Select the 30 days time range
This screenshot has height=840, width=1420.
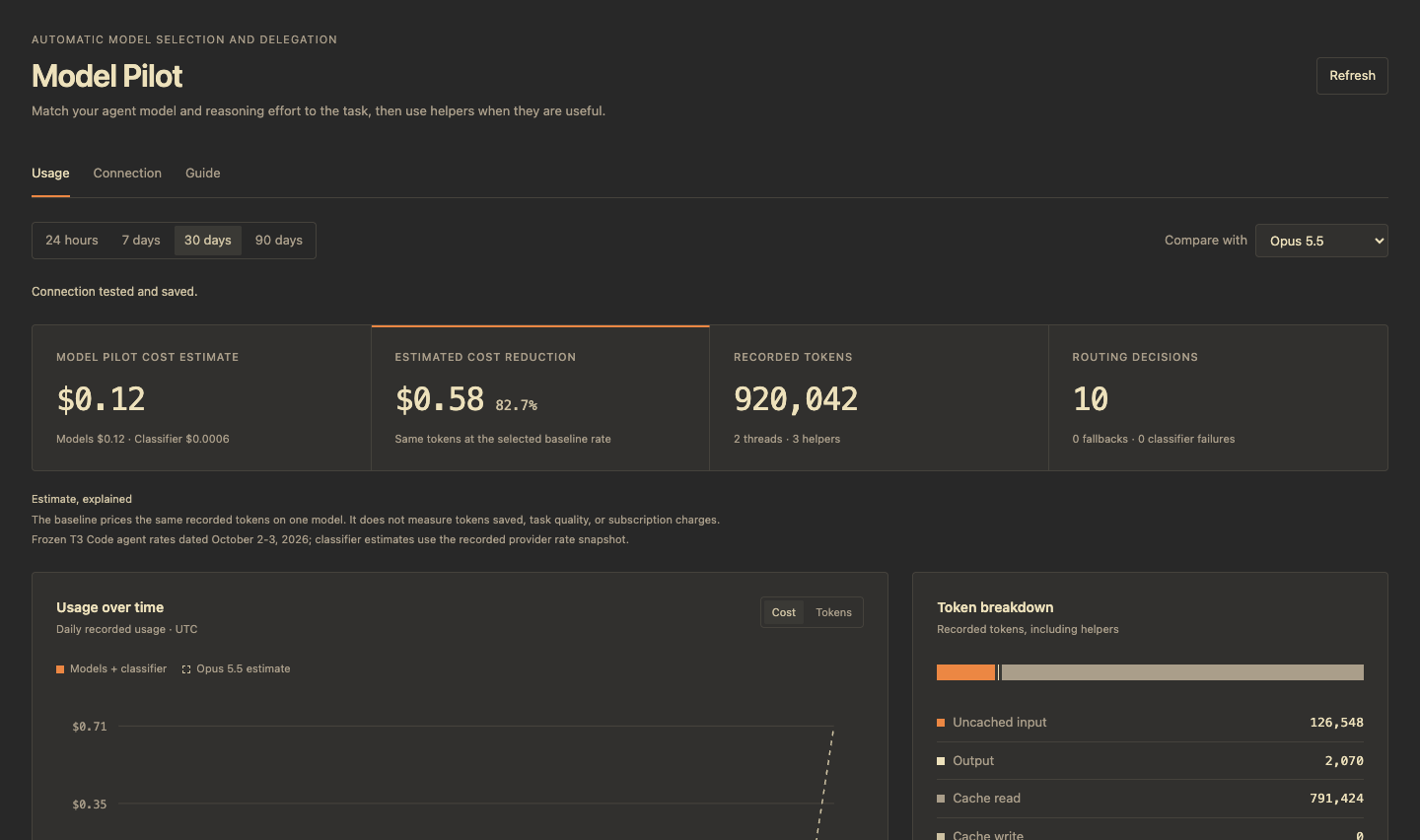pyautogui.click(x=208, y=241)
